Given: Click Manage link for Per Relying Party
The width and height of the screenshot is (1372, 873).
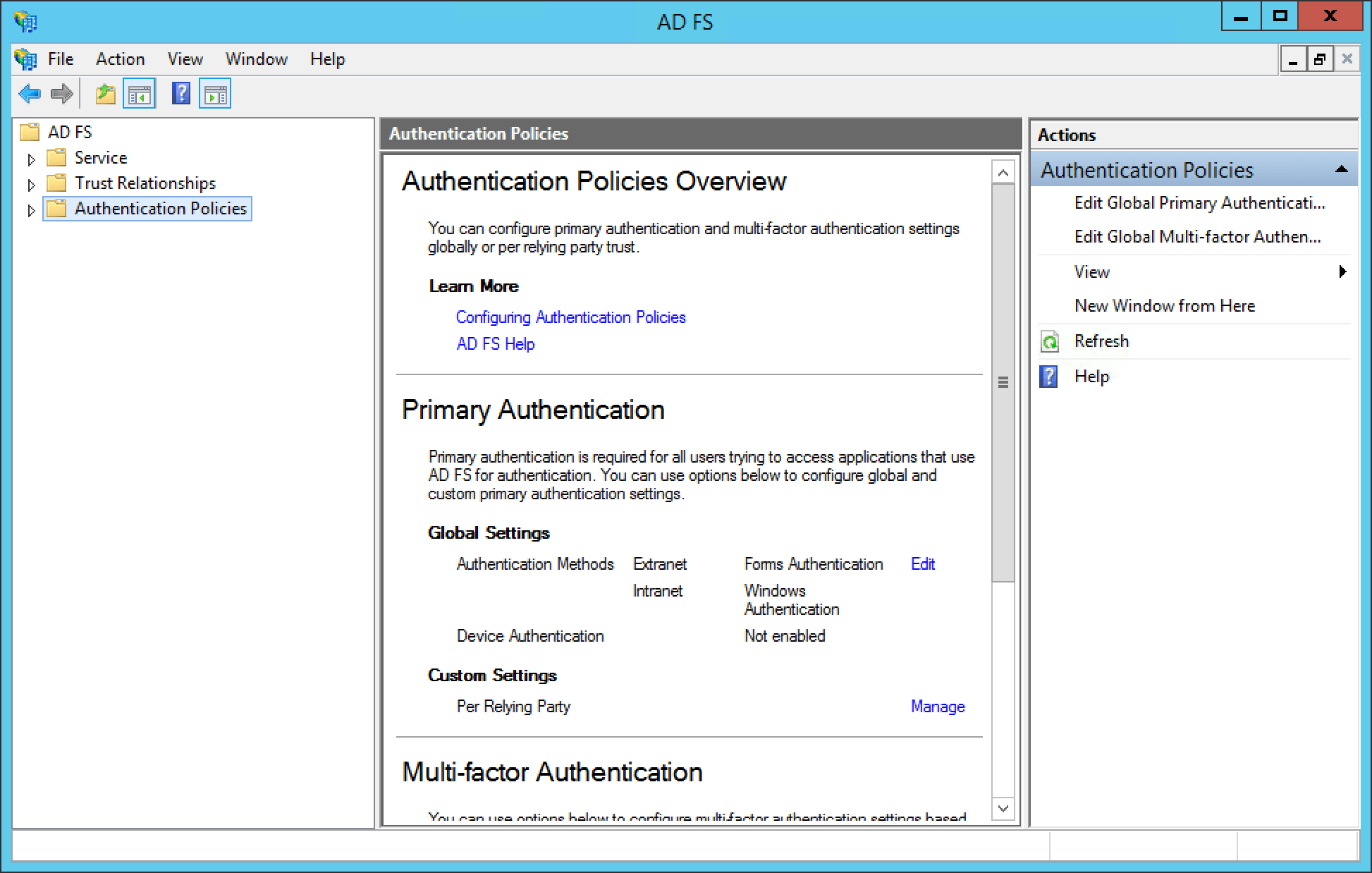Looking at the screenshot, I should 938,707.
